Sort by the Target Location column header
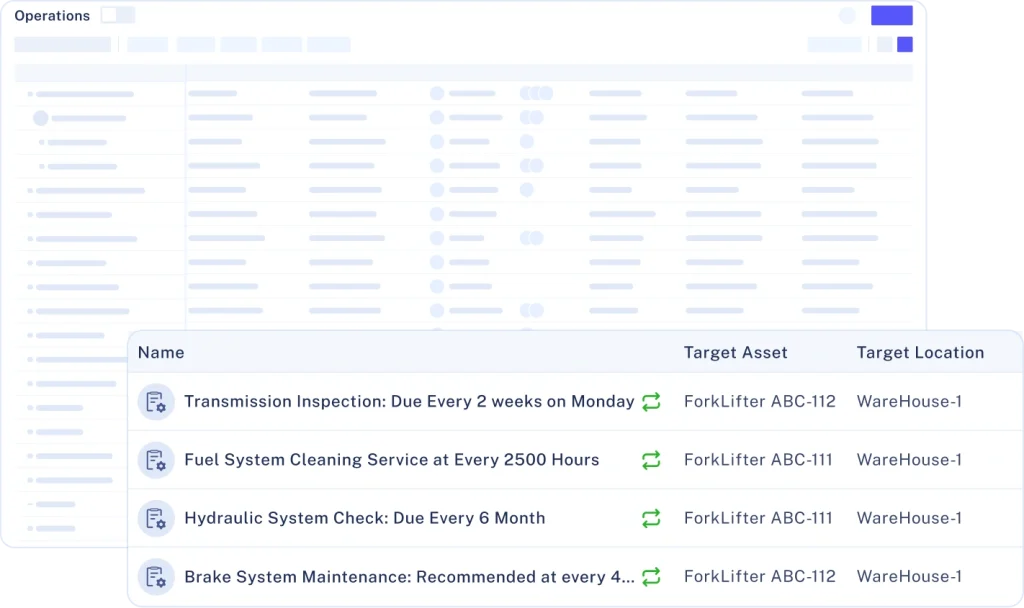 pyautogui.click(x=920, y=352)
